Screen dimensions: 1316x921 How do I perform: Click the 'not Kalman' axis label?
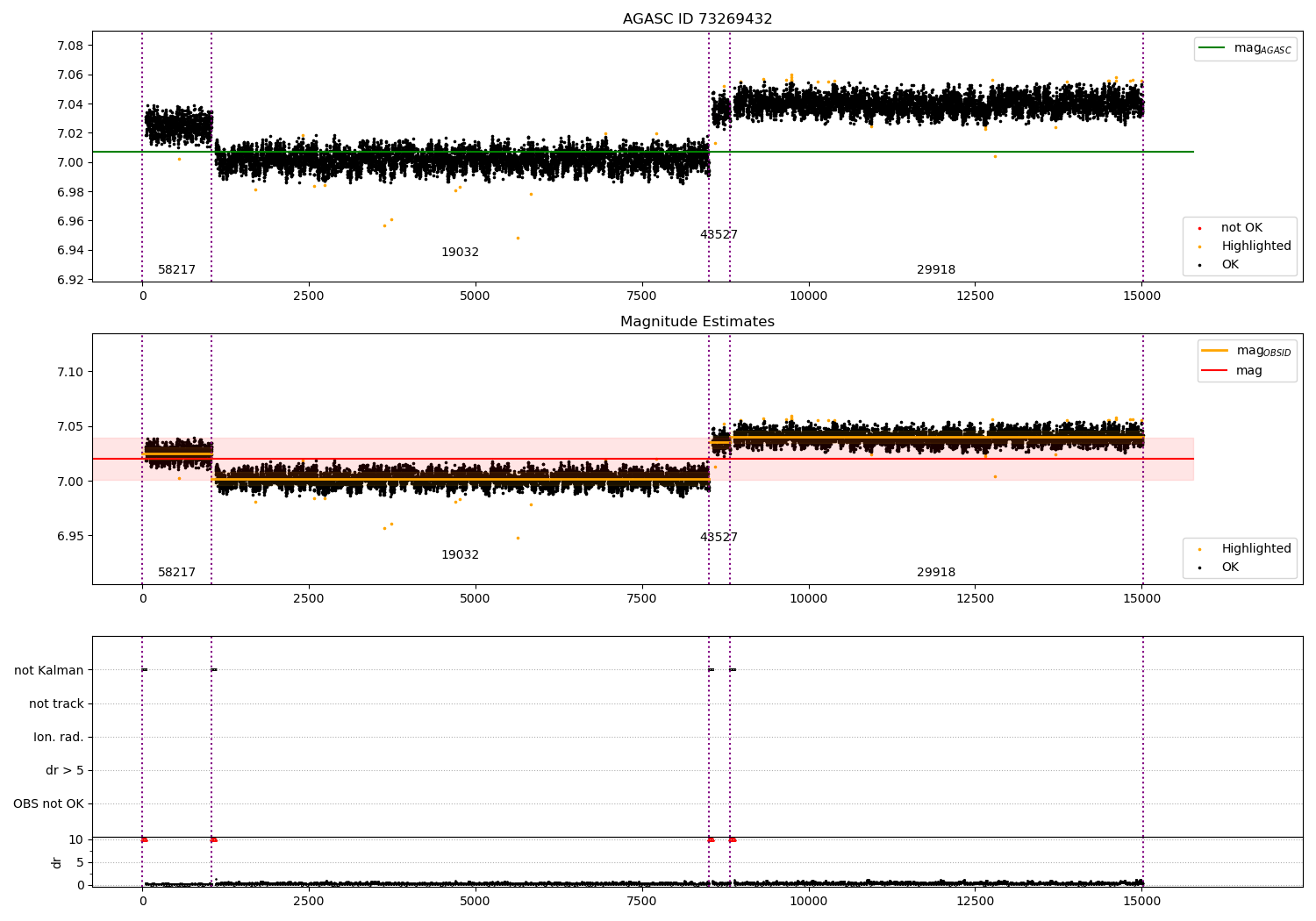[49, 670]
